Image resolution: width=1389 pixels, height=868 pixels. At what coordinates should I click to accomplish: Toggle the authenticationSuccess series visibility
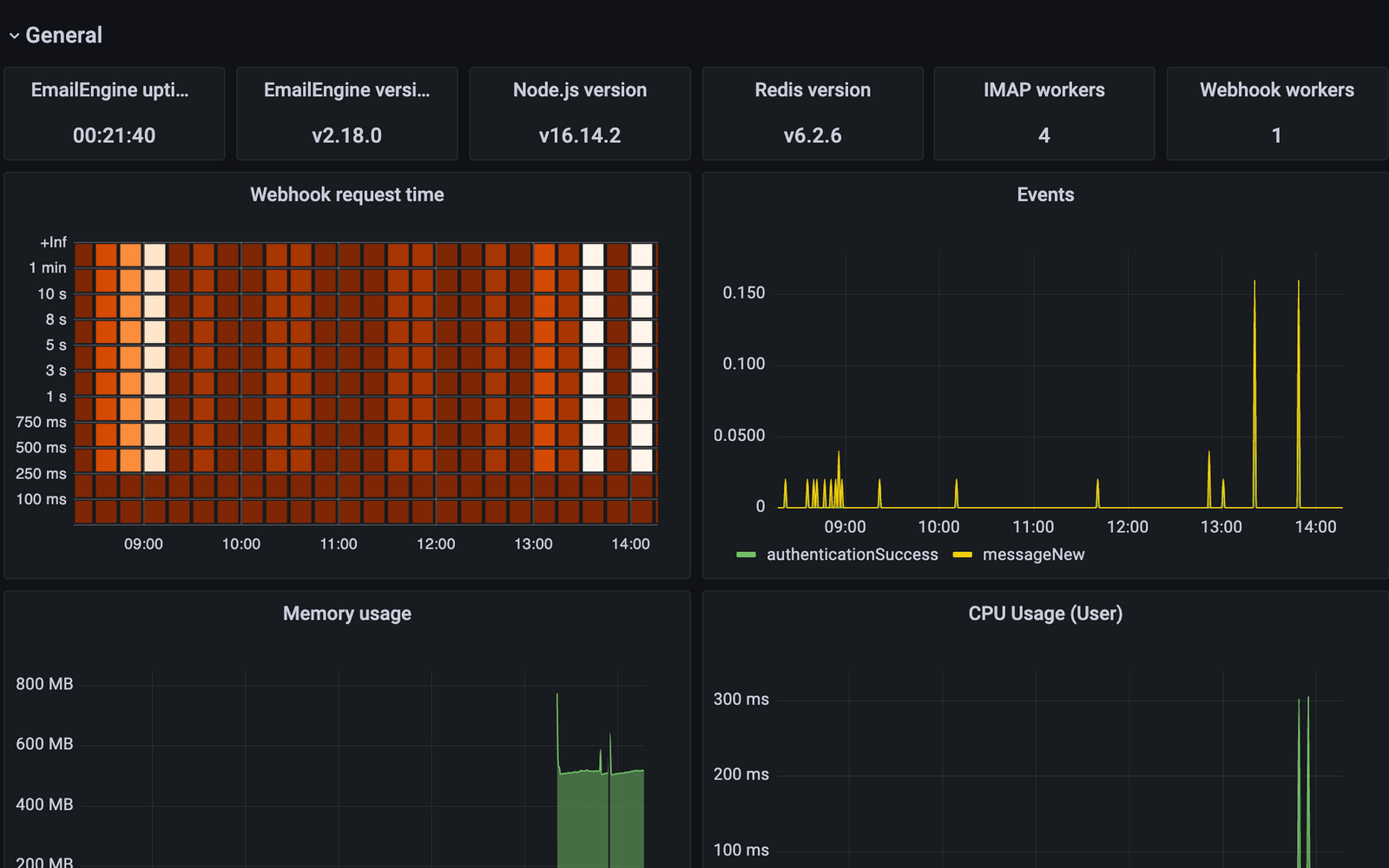(852, 555)
